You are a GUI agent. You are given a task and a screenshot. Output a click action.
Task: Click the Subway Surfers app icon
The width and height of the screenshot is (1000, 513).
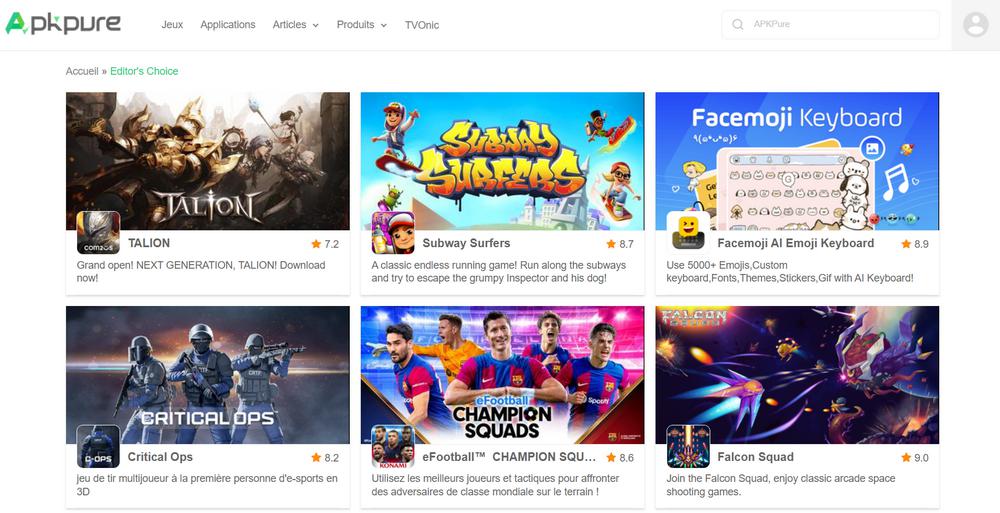(x=393, y=233)
